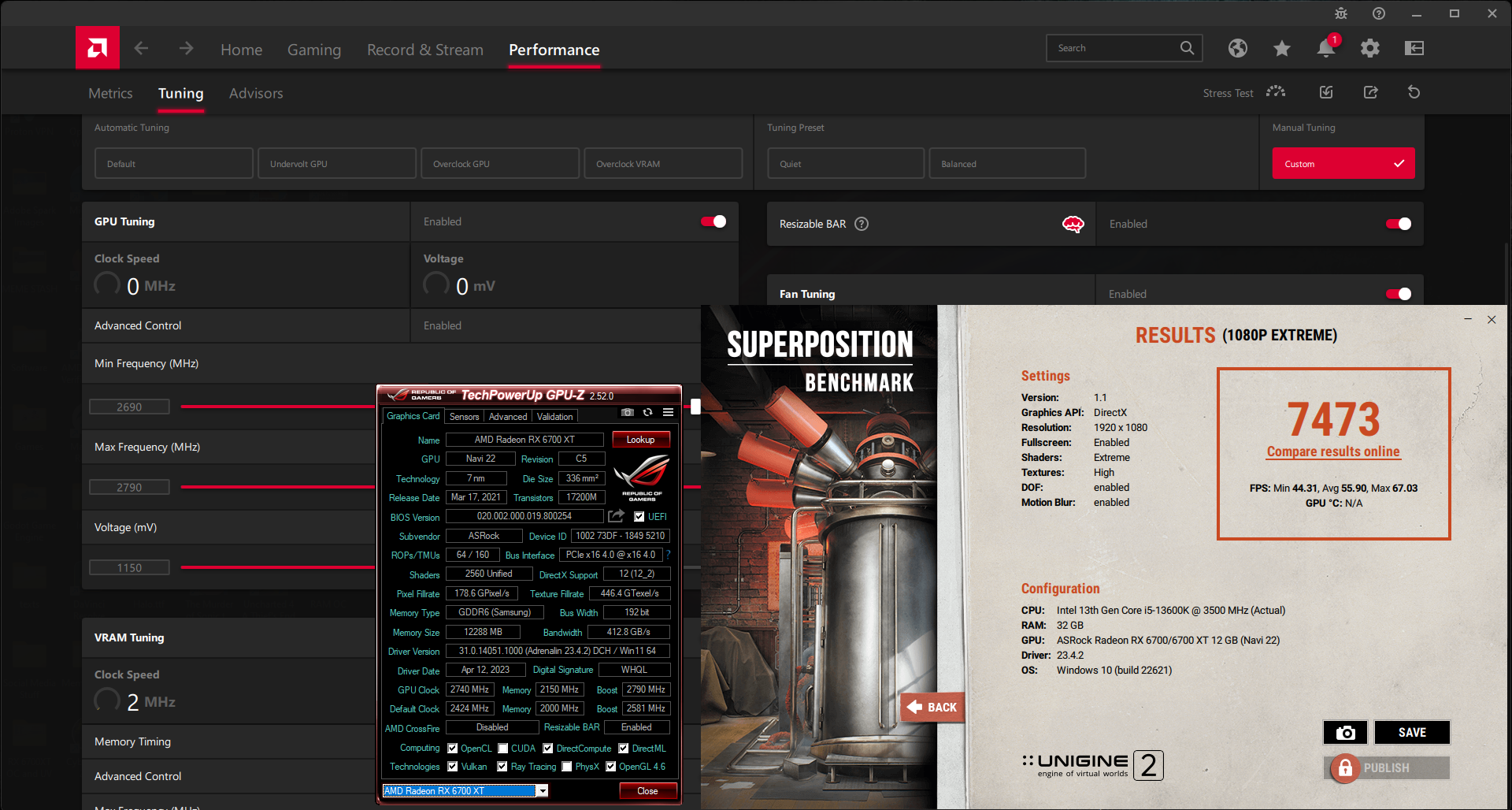Screen dimensions: 1512x810
Task: Click the export tuning profile icon
Action: tap(1371, 92)
